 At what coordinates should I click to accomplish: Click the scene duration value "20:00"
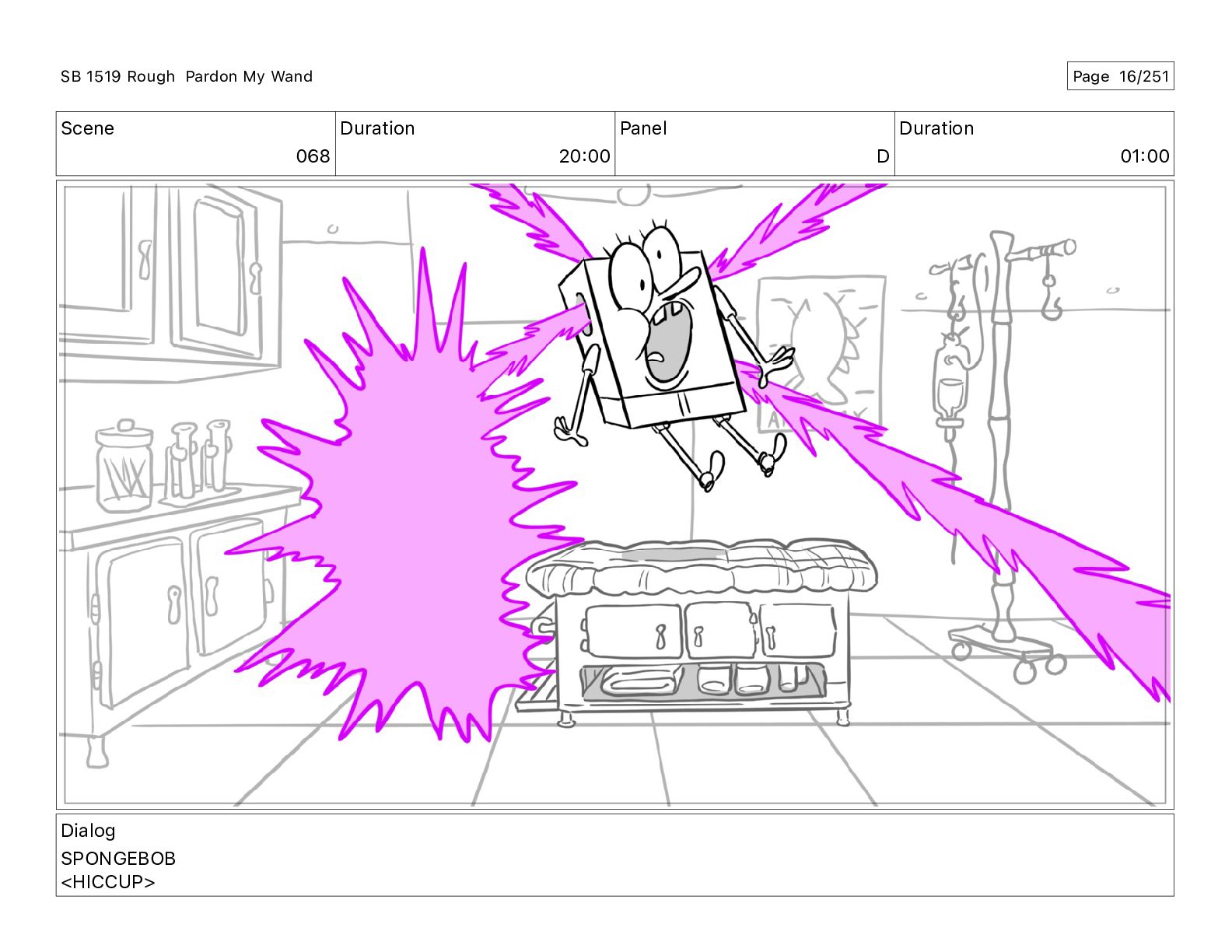coord(584,156)
